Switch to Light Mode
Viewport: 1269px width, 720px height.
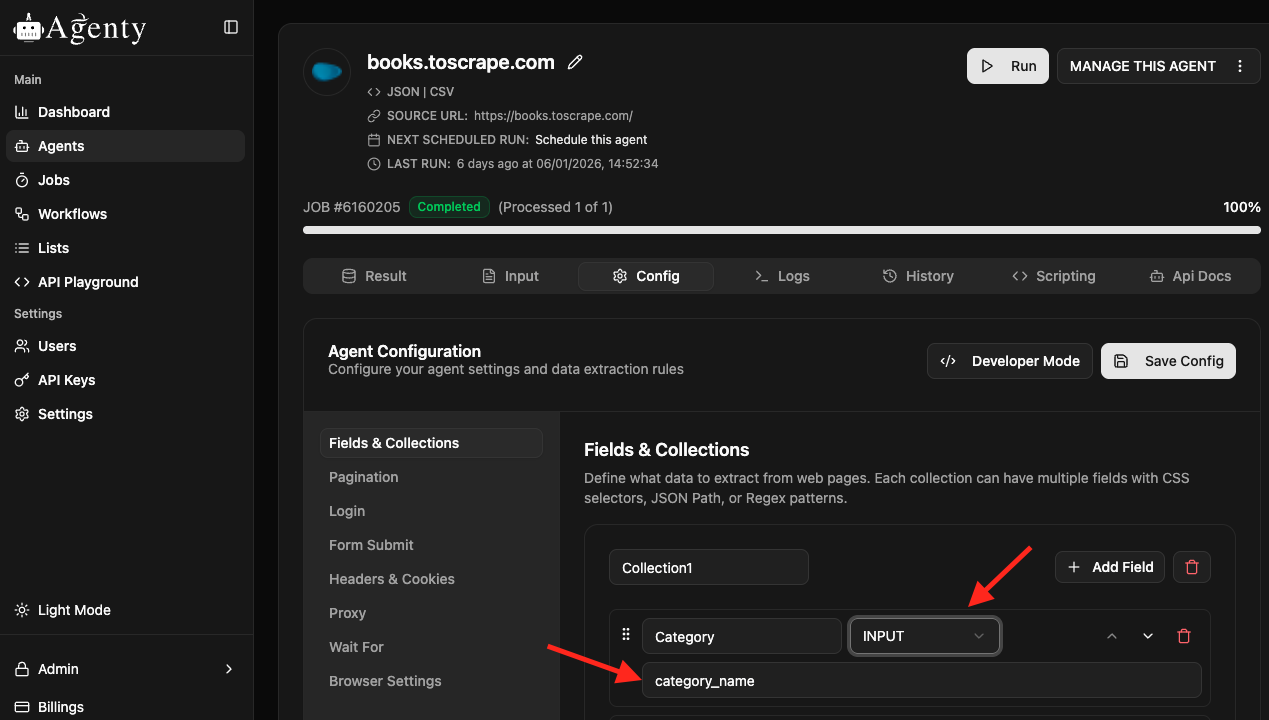(x=74, y=610)
